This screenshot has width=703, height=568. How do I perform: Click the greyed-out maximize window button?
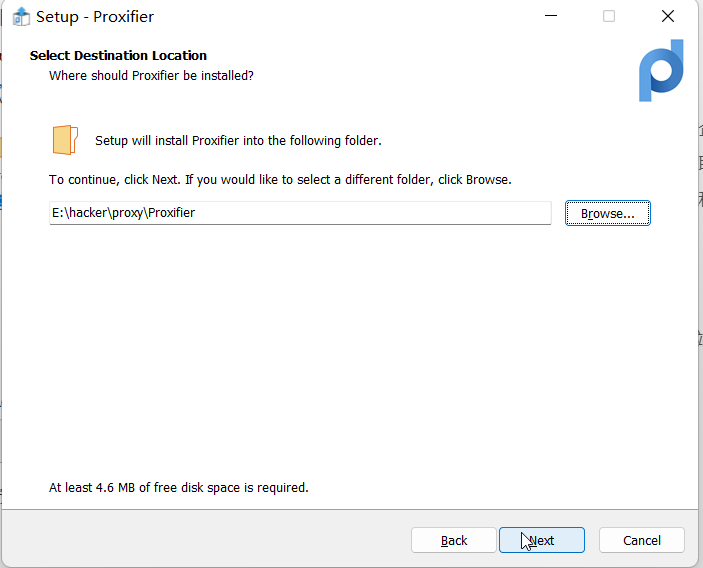click(x=609, y=17)
